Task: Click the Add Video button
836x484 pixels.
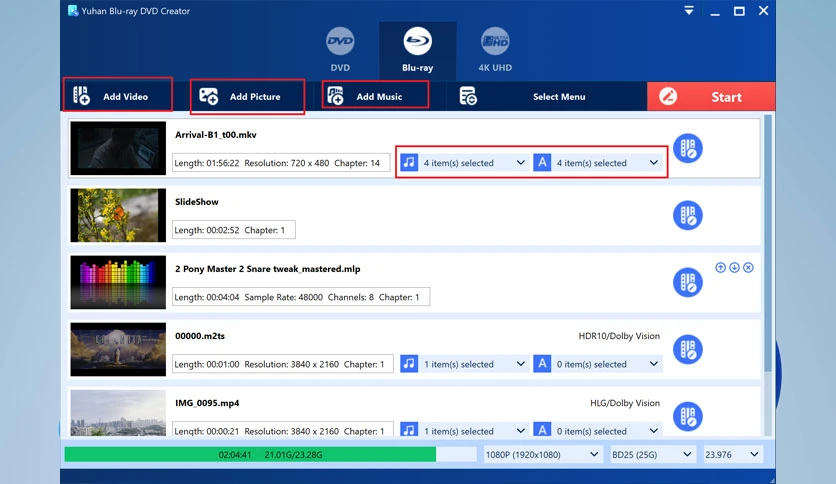Action: tap(118, 96)
